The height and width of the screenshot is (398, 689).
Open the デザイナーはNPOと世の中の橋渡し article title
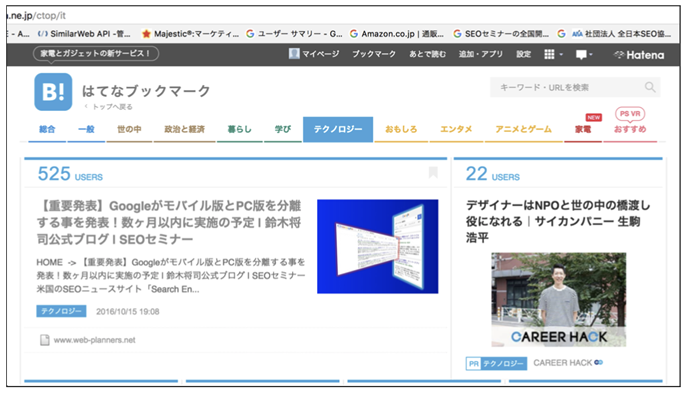[558, 221]
